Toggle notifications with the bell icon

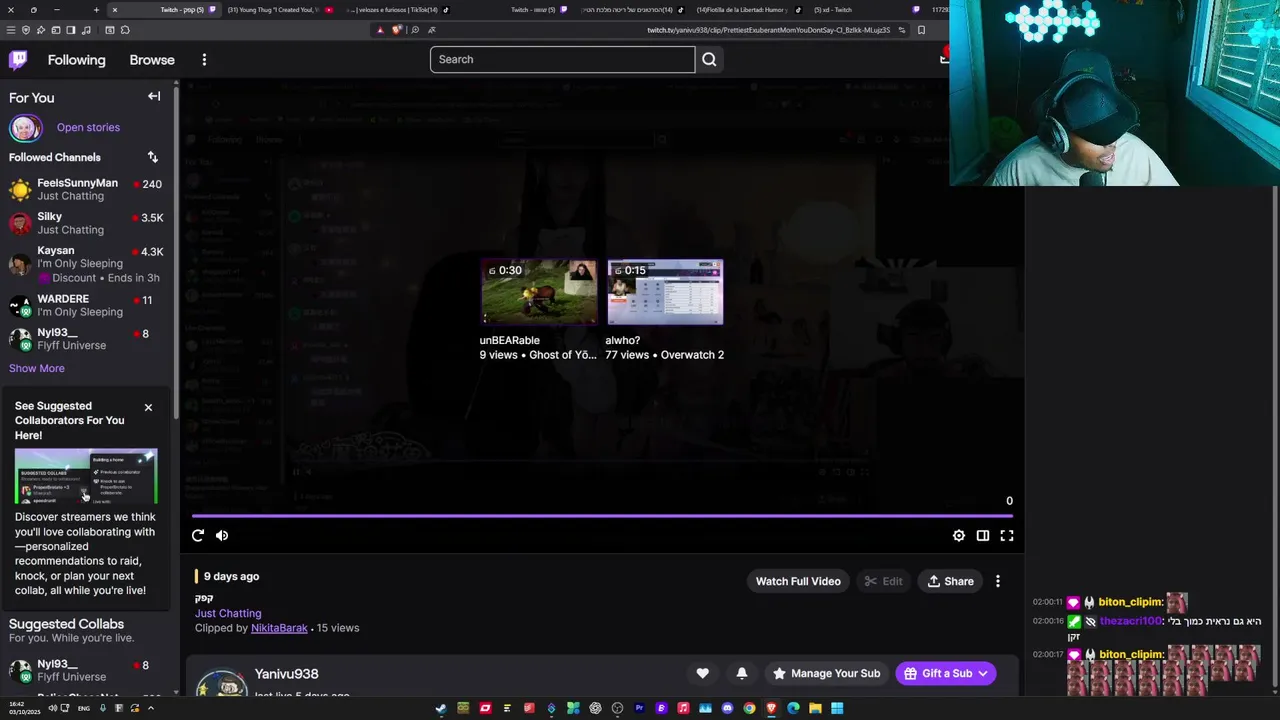click(x=741, y=673)
